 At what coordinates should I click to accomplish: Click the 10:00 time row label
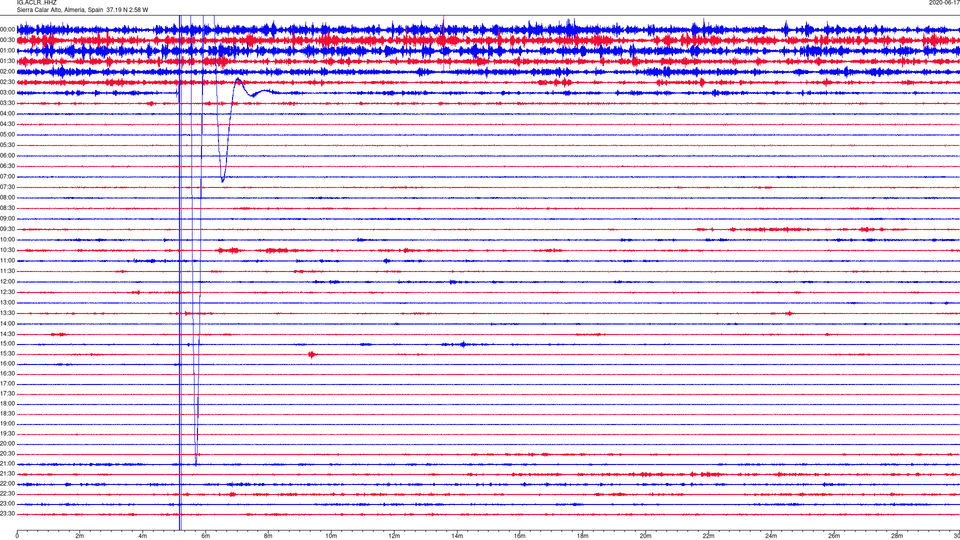[x=7, y=240]
